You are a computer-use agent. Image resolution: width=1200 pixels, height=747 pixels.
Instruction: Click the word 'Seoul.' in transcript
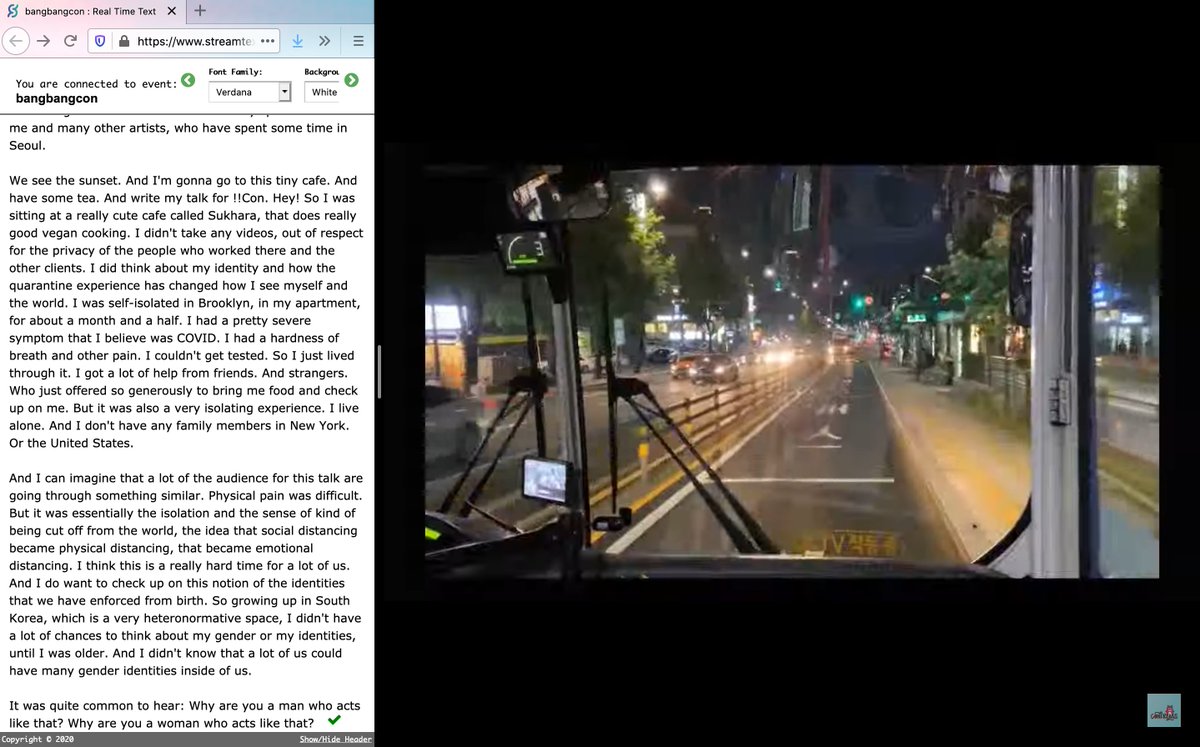pyautogui.click(x=28, y=145)
